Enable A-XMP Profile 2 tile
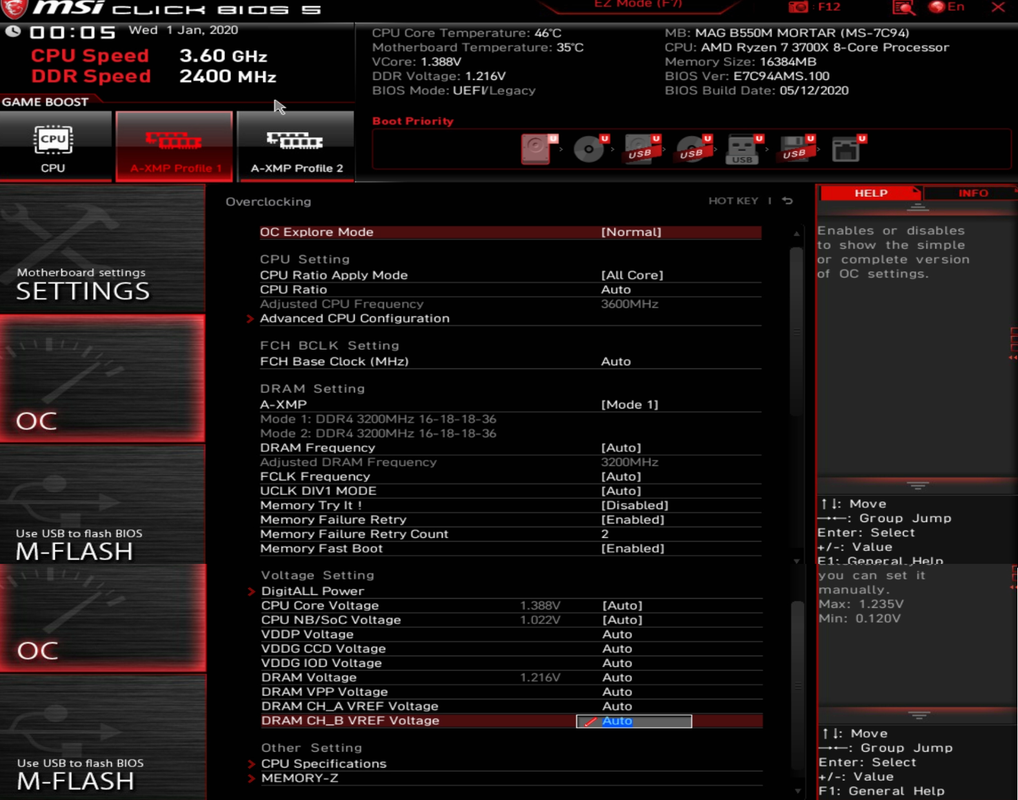Screen dimensions: 1018x800 [x=295, y=145]
